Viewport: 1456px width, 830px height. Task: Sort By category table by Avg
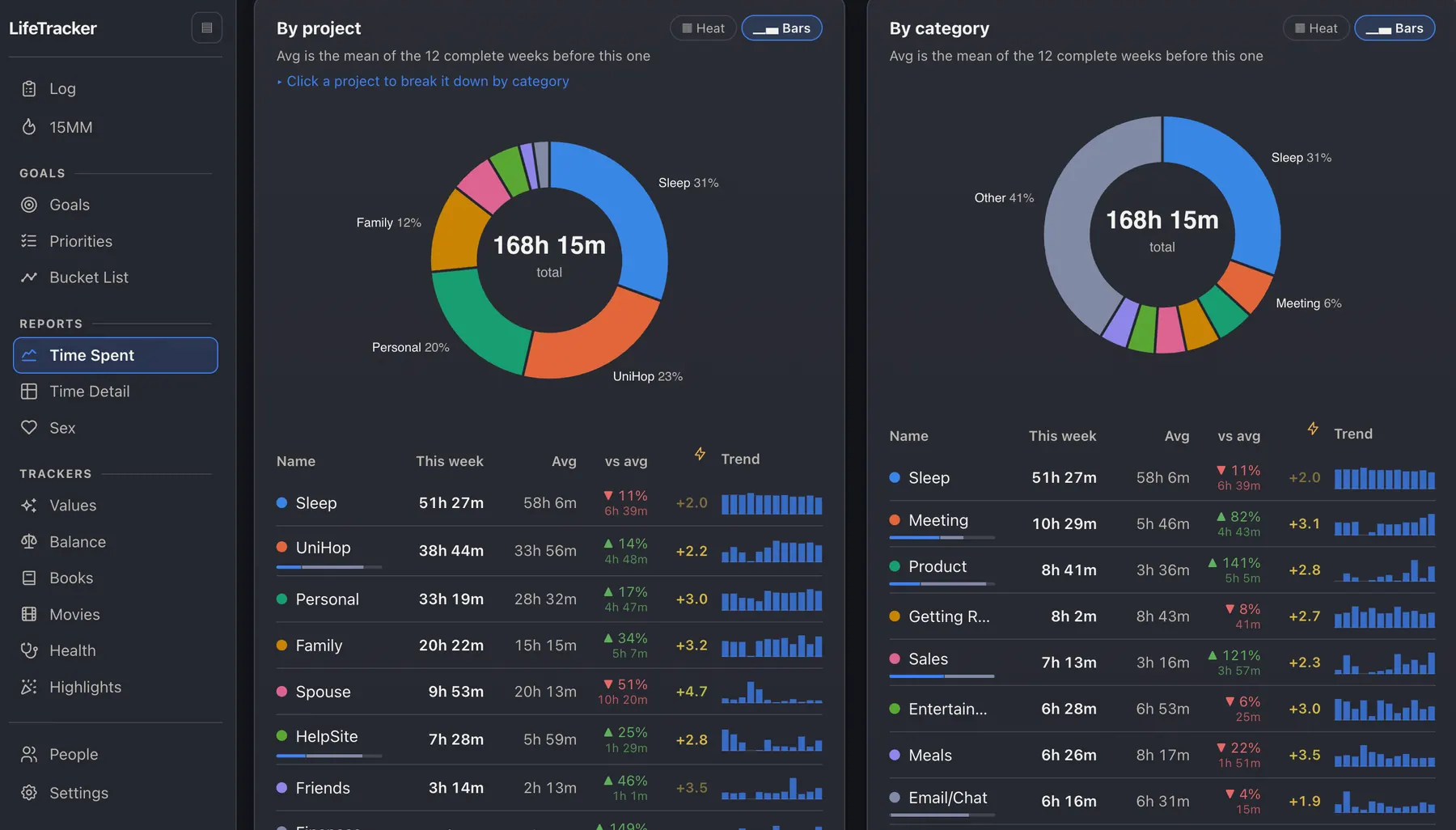pyautogui.click(x=1176, y=436)
